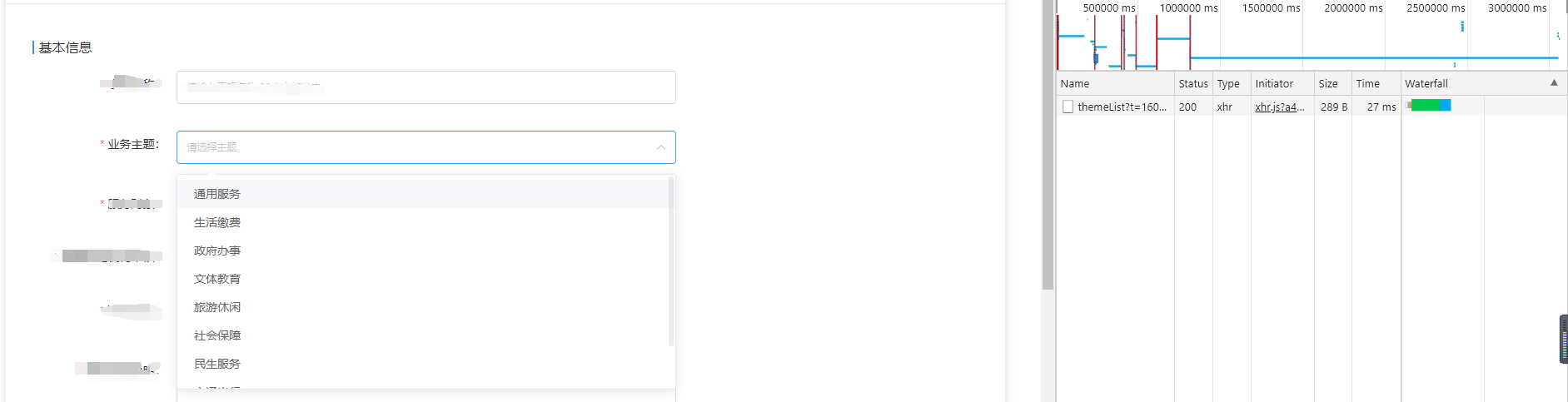Click the 请选择主题 select box

(426, 147)
